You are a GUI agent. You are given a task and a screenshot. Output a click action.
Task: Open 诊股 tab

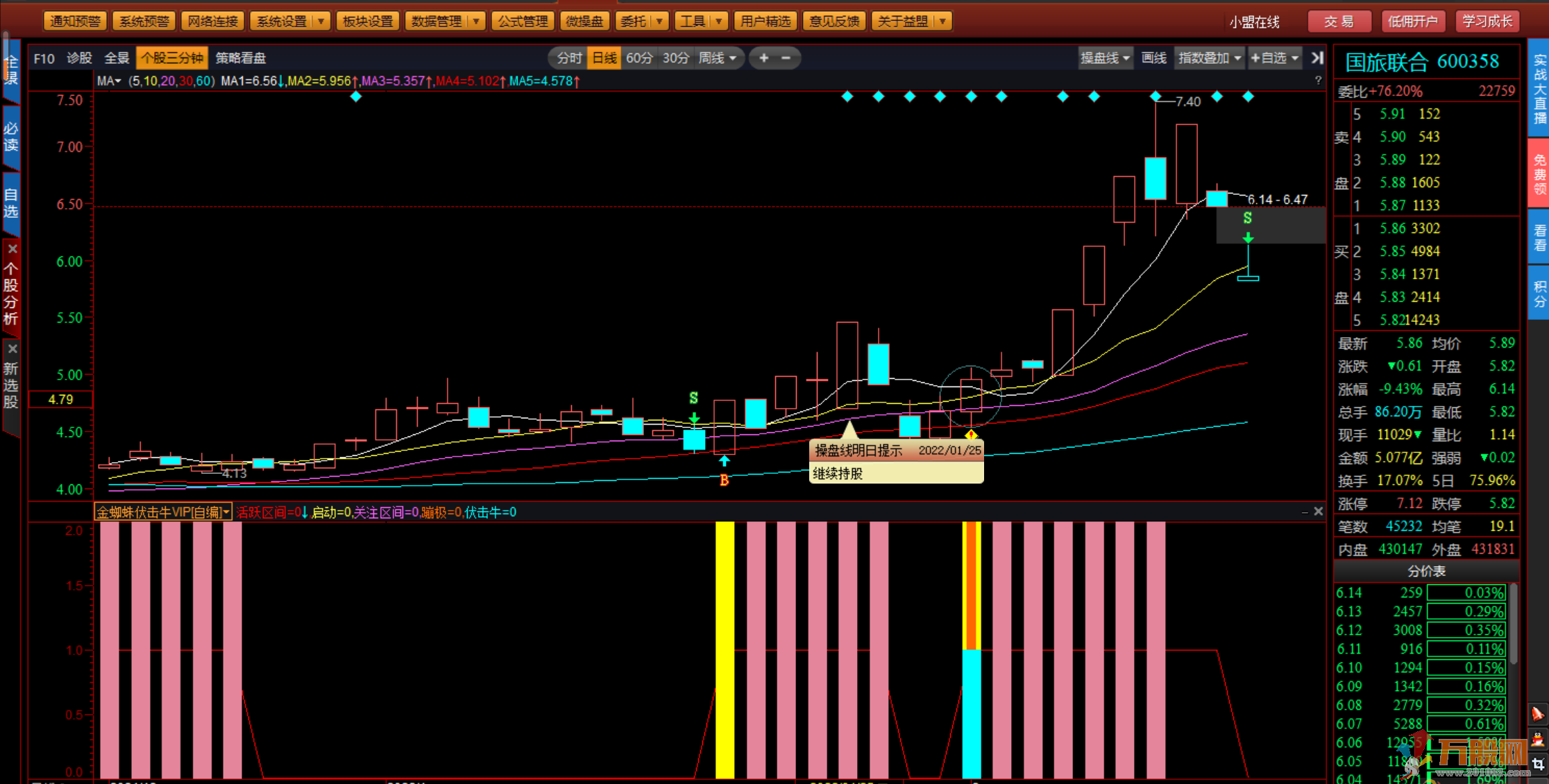[x=79, y=58]
